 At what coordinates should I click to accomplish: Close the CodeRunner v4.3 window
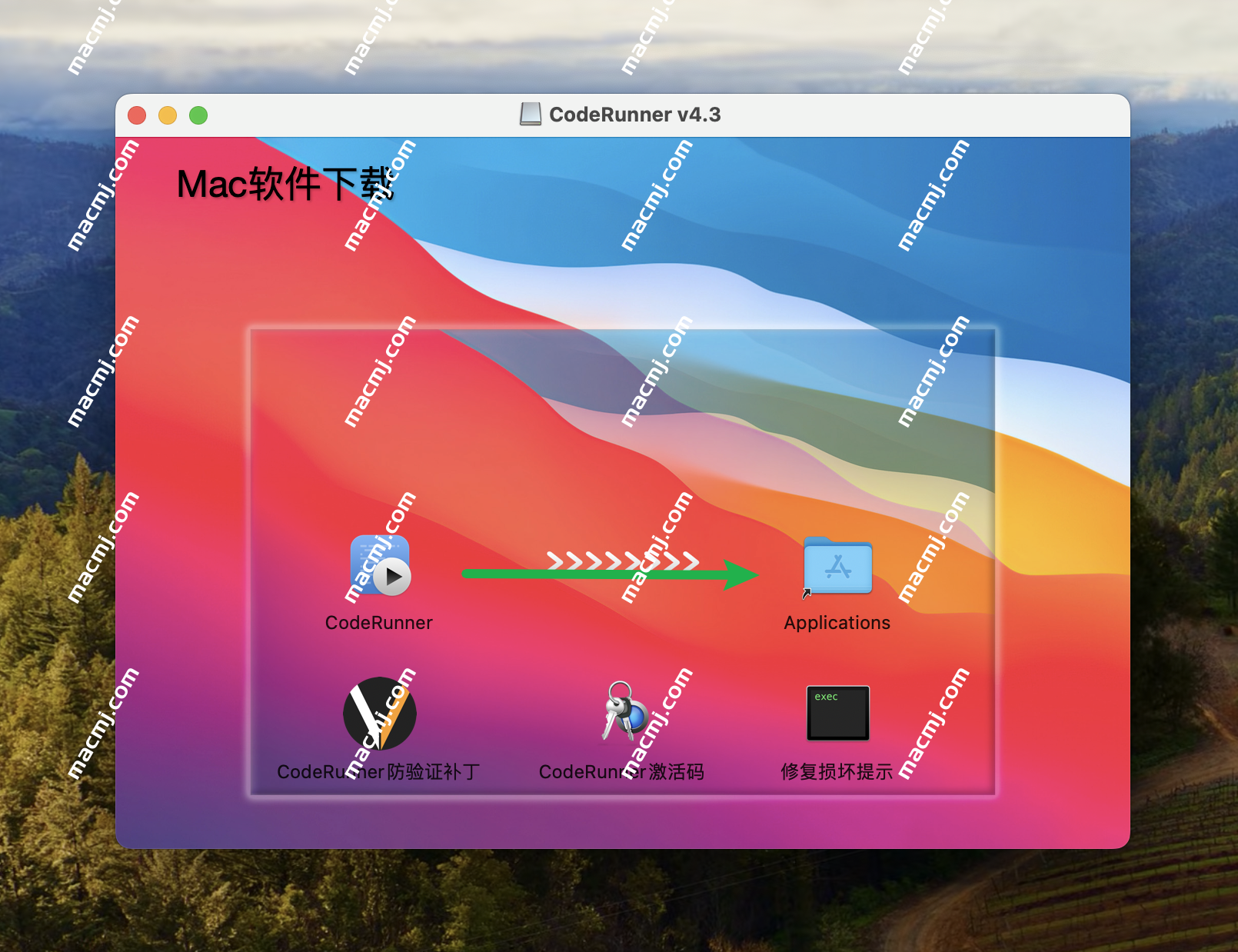pos(137,115)
